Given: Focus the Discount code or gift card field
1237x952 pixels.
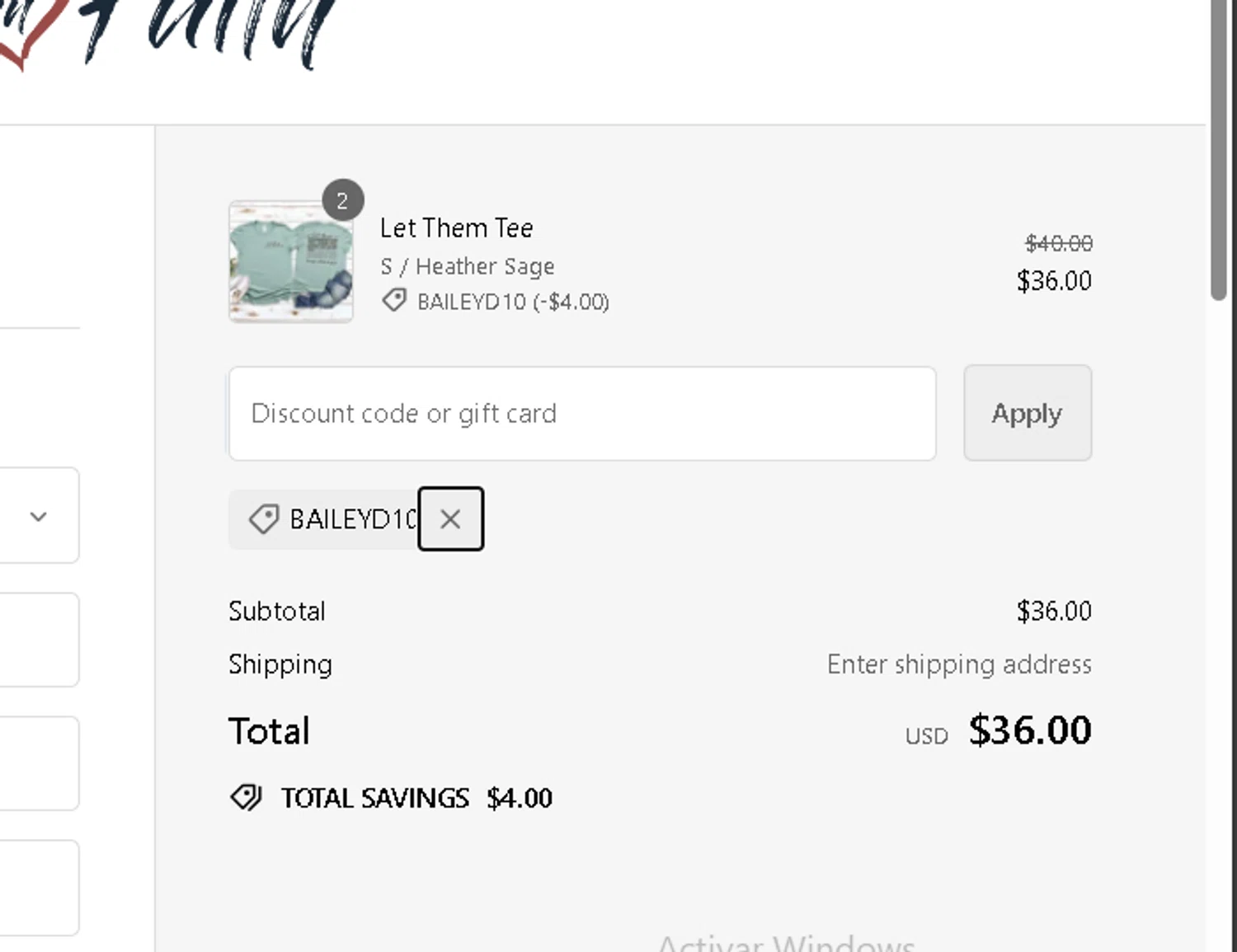Looking at the screenshot, I should point(581,414).
